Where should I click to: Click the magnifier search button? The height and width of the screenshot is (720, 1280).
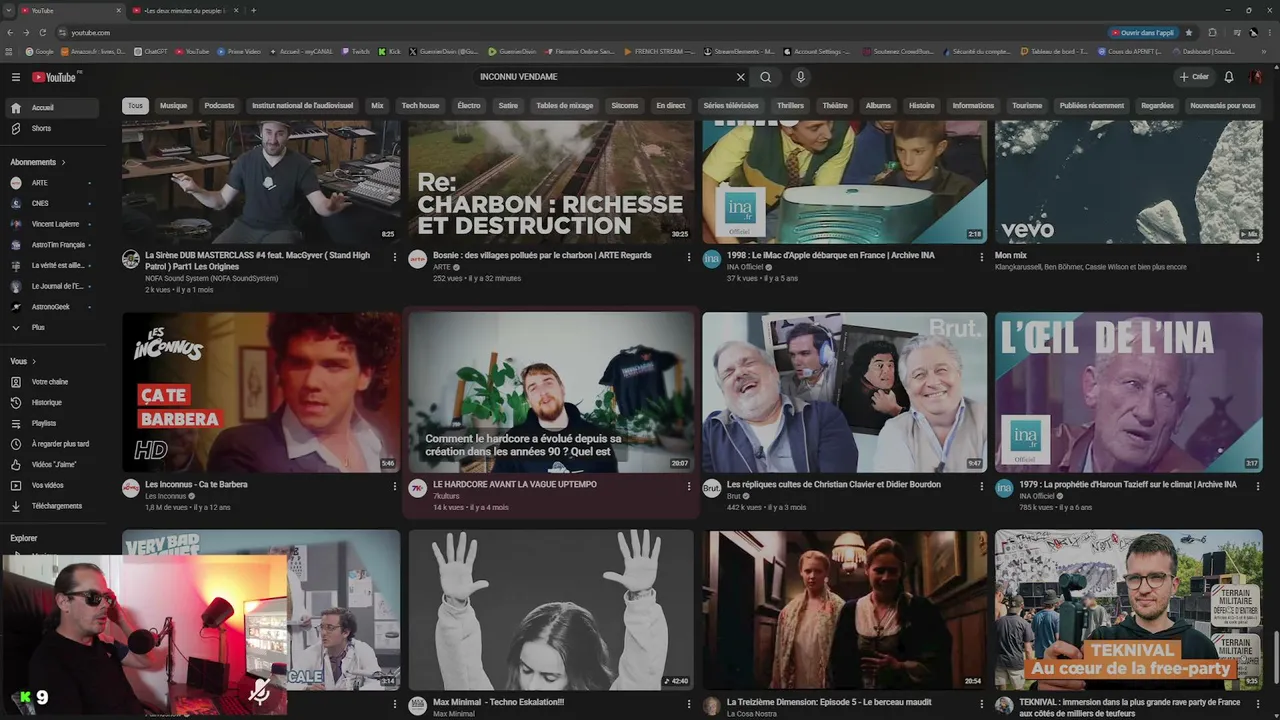[766, 77]
